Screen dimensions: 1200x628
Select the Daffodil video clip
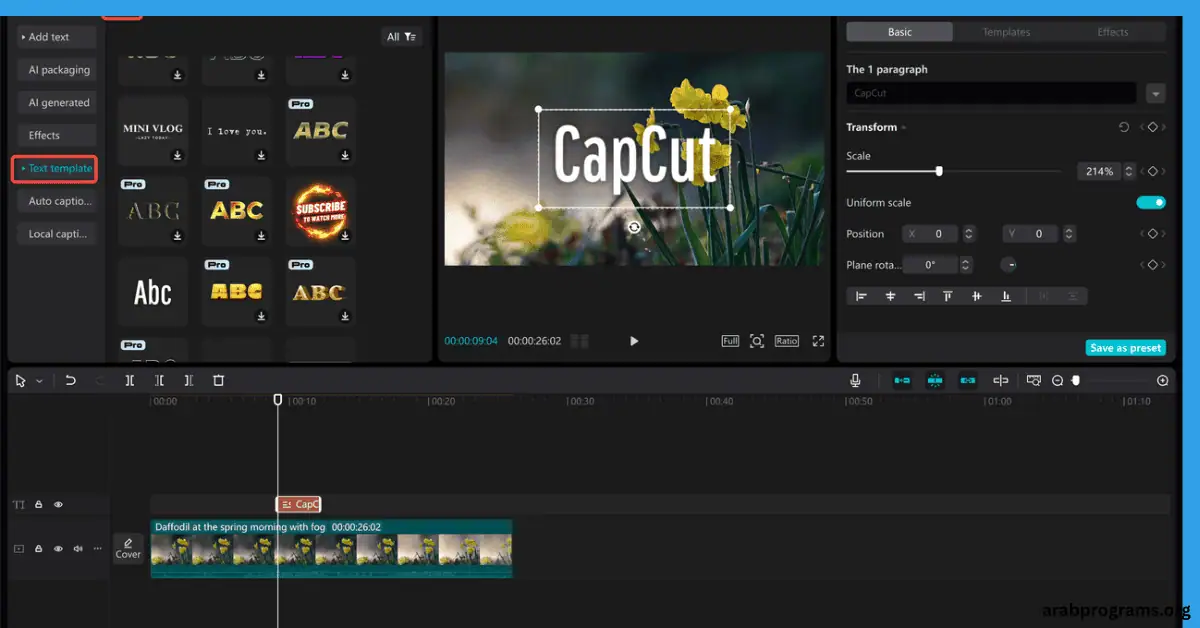[331, 548]
